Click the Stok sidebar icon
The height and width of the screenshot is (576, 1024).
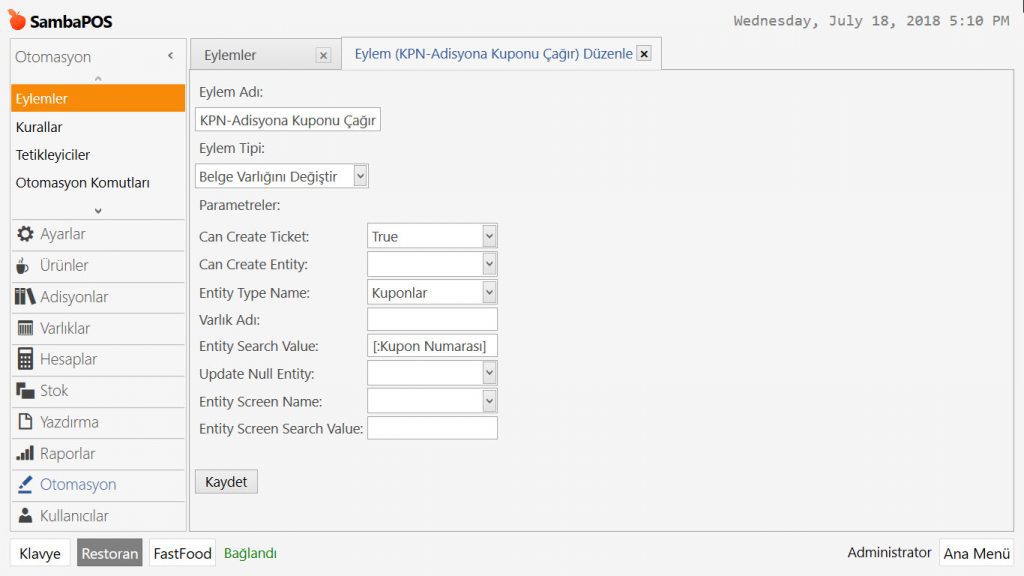coord(26,391)
